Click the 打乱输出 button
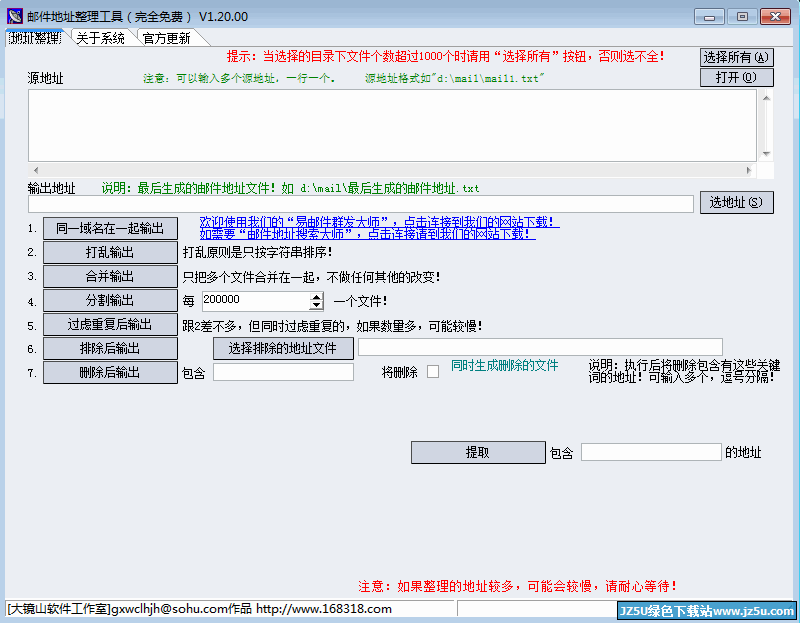 (x=110, y=253)
